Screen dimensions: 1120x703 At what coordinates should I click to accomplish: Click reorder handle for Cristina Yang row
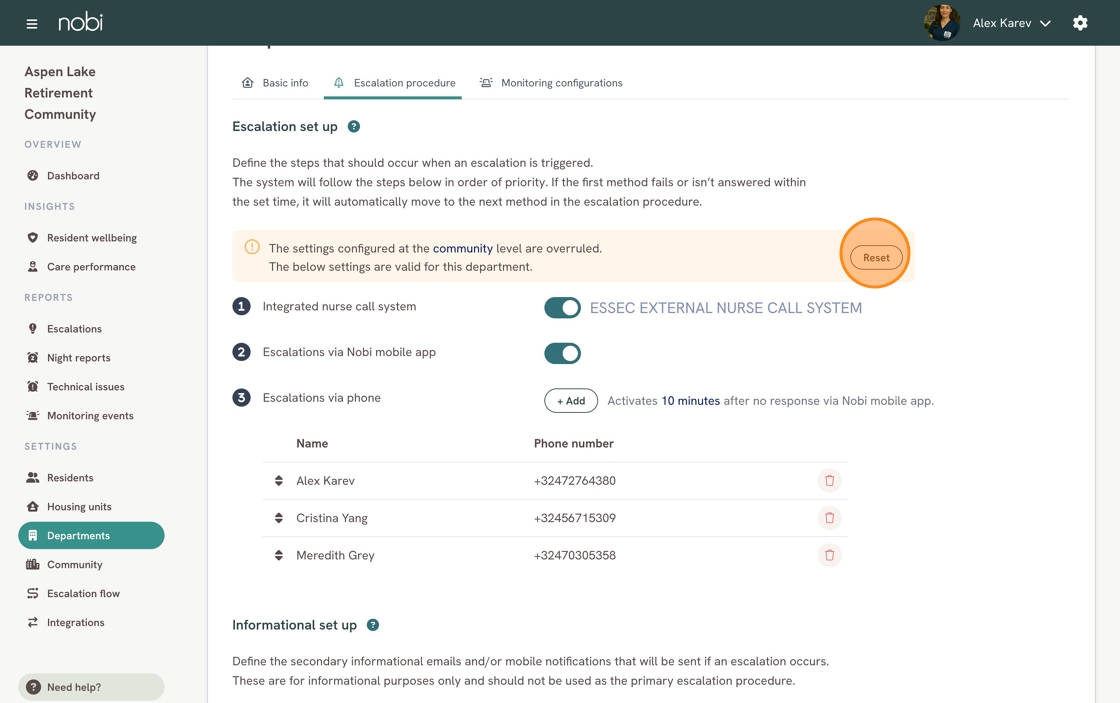point(279,518)
